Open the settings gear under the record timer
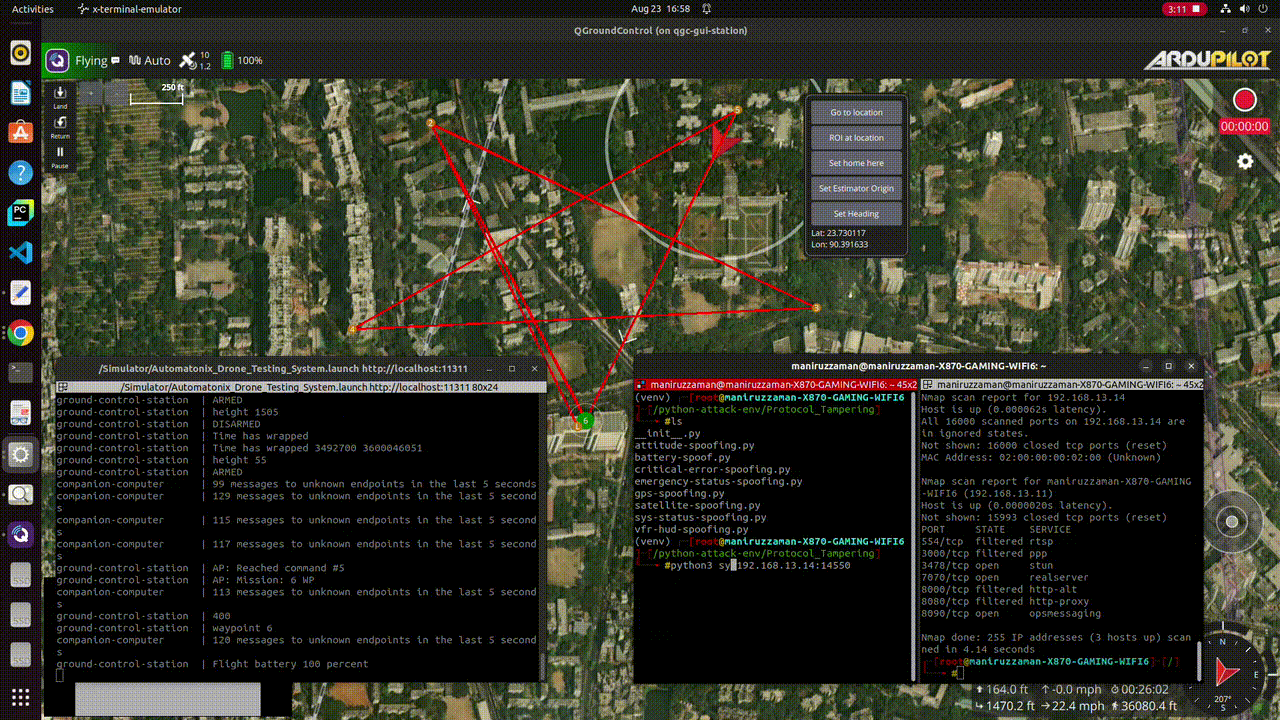The height and width of the screenshot is (720, 1280). (1245, 161)
